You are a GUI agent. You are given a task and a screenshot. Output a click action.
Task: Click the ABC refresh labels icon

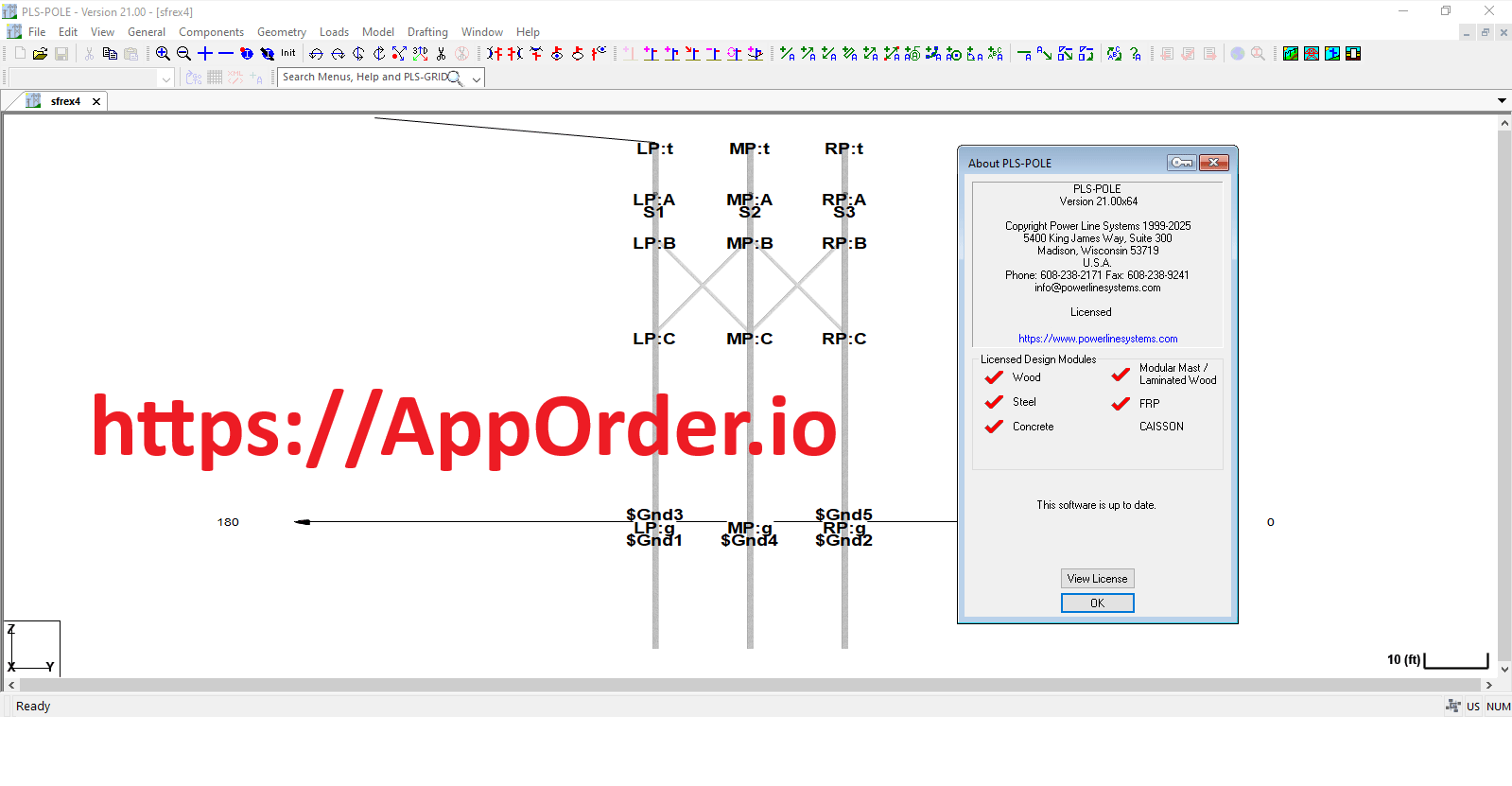pyautogui.click(x=1115, y=54)
